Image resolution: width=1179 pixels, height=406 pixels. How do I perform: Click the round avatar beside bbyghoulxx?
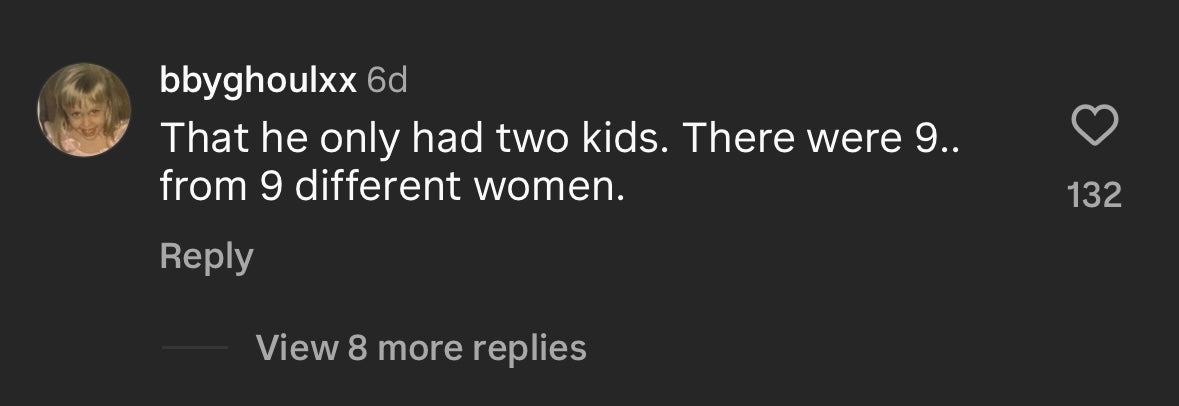pos(85,110)
